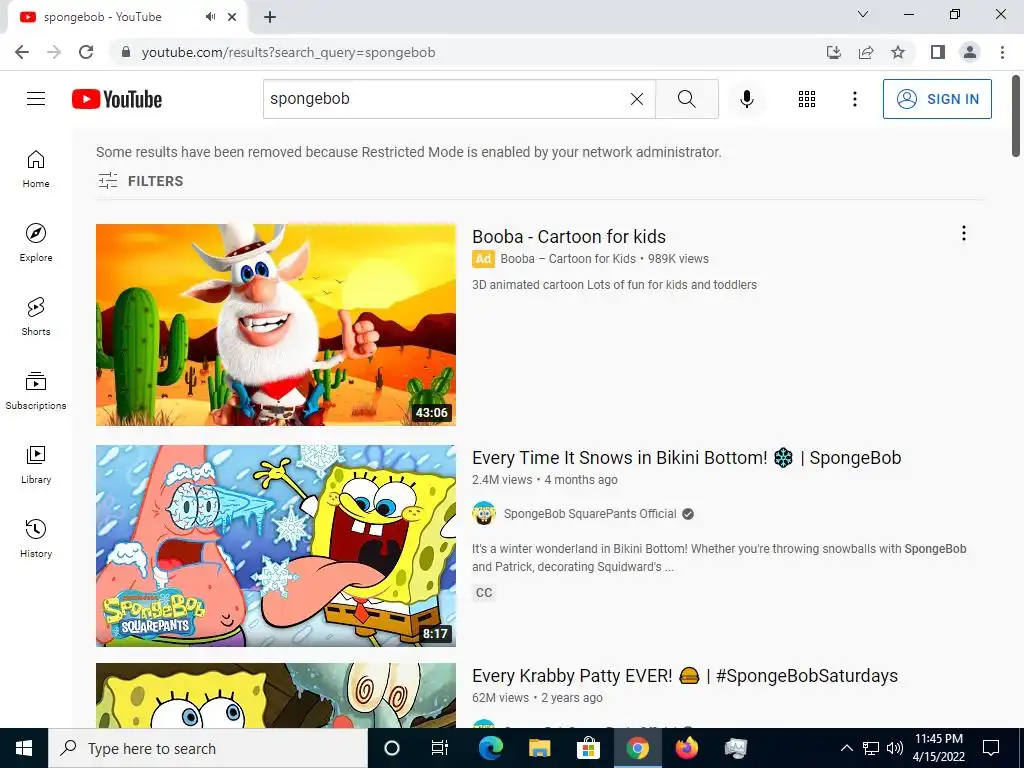Clear the spongebob search text with X
The image size is (1024, 768).
pyautogui.click(x=637, y=99)
